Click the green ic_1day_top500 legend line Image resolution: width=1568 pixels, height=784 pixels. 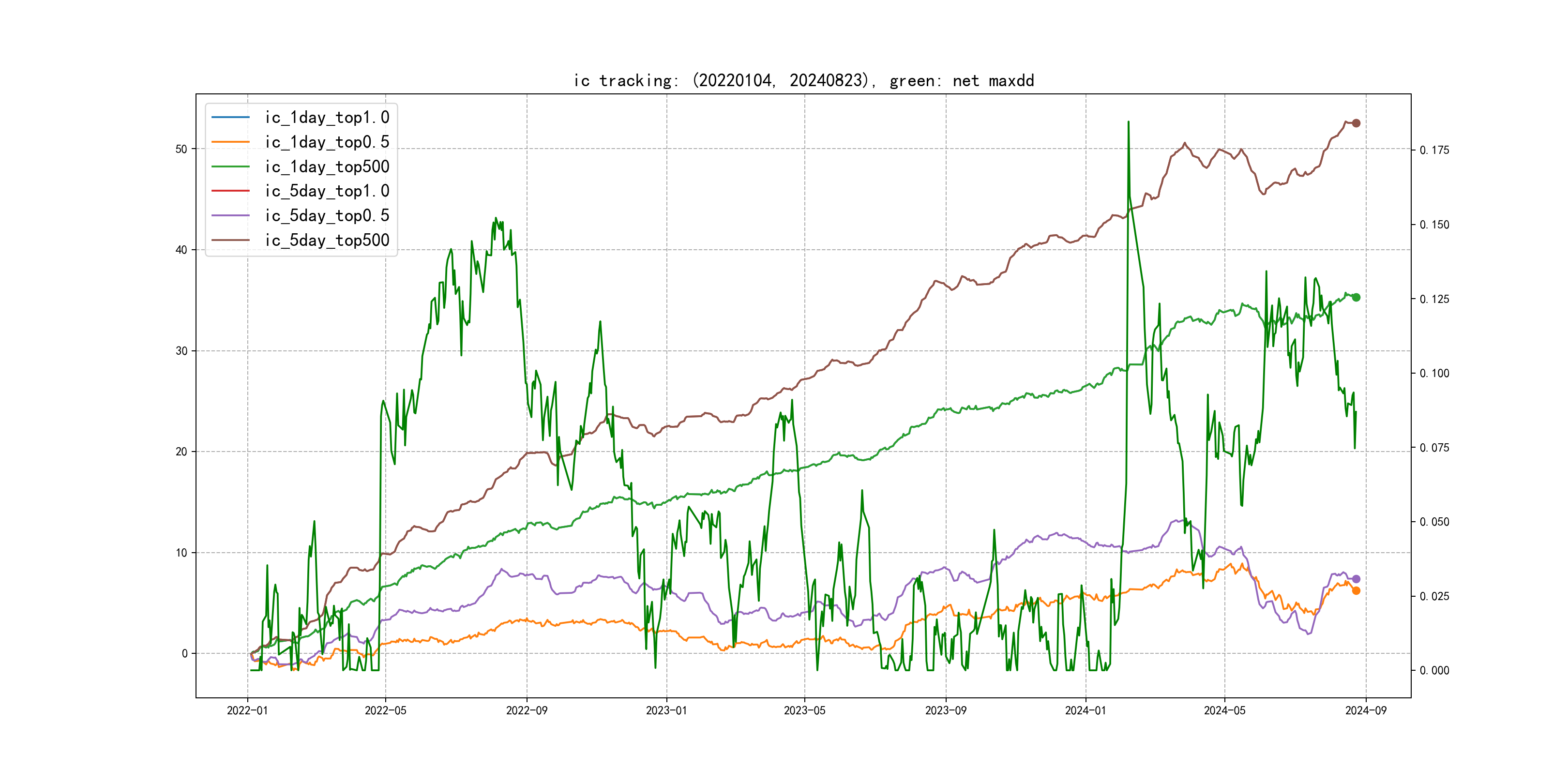coord(230,166)
